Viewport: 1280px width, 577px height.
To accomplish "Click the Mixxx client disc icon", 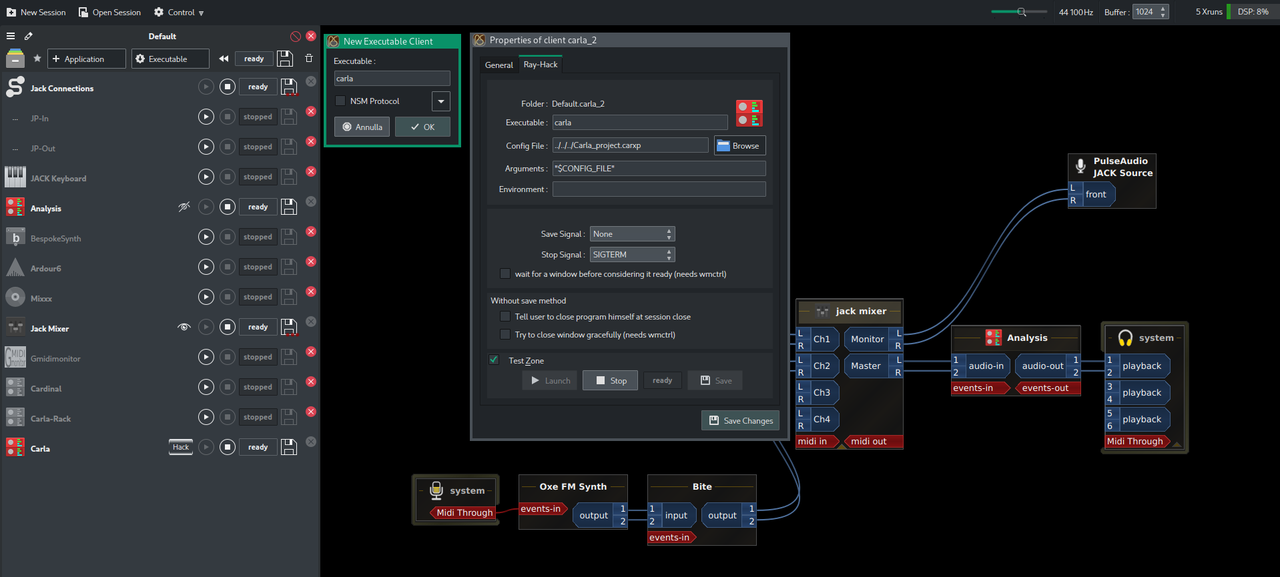I will pos(15,297).
